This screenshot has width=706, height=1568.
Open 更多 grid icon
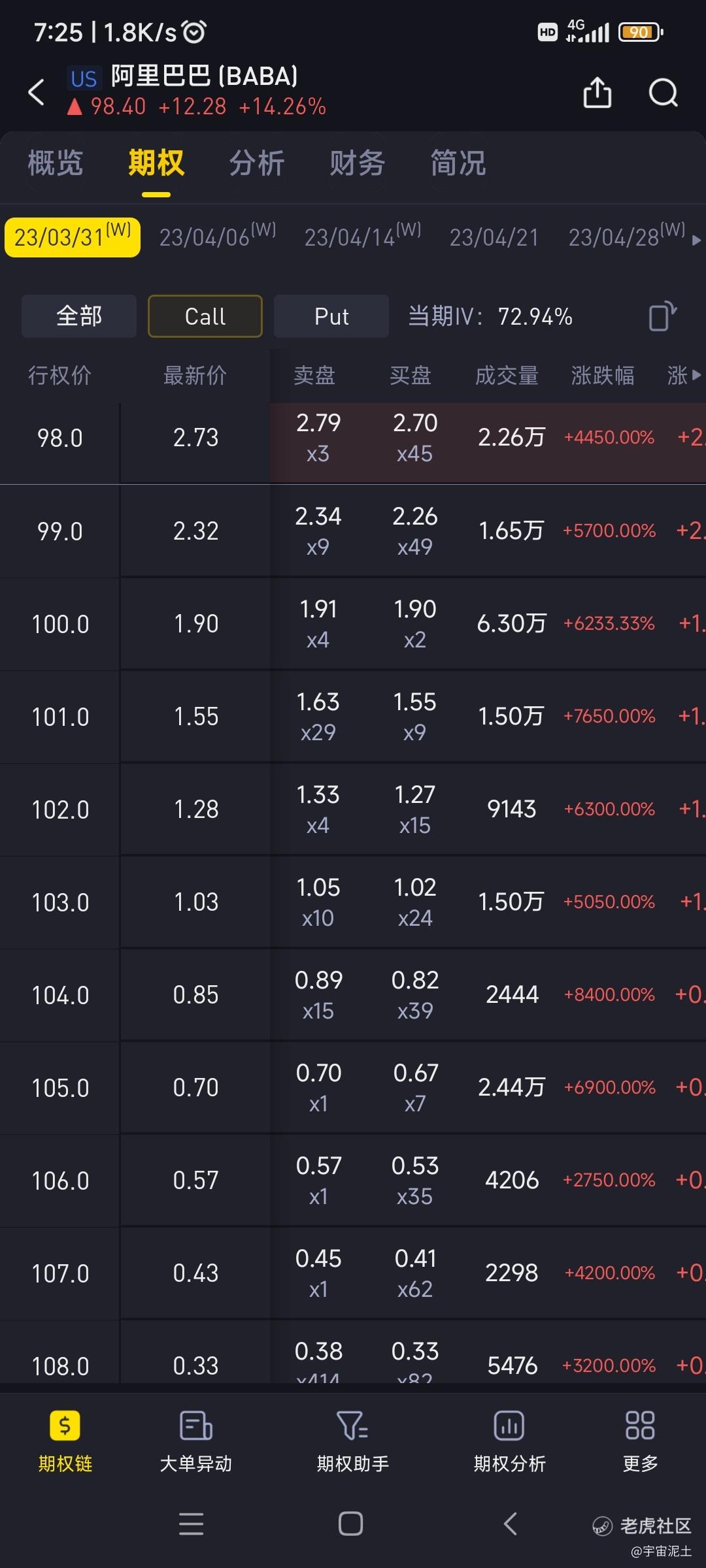tap(640, 1426)
